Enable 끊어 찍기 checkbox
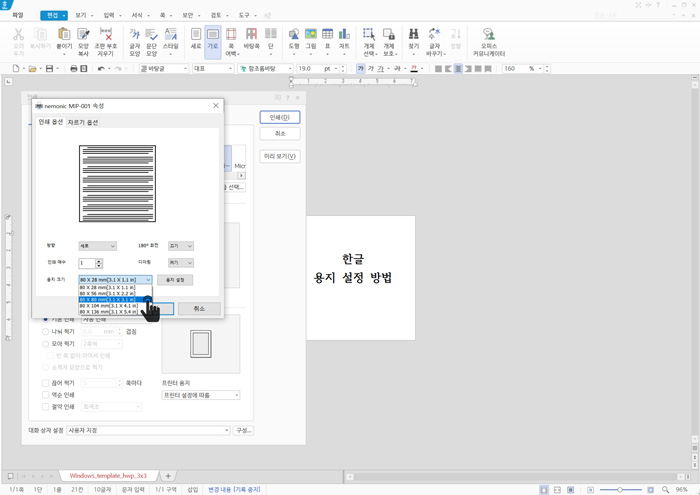The width and height of the screenshot is (700, 495). tap(45, 383)
